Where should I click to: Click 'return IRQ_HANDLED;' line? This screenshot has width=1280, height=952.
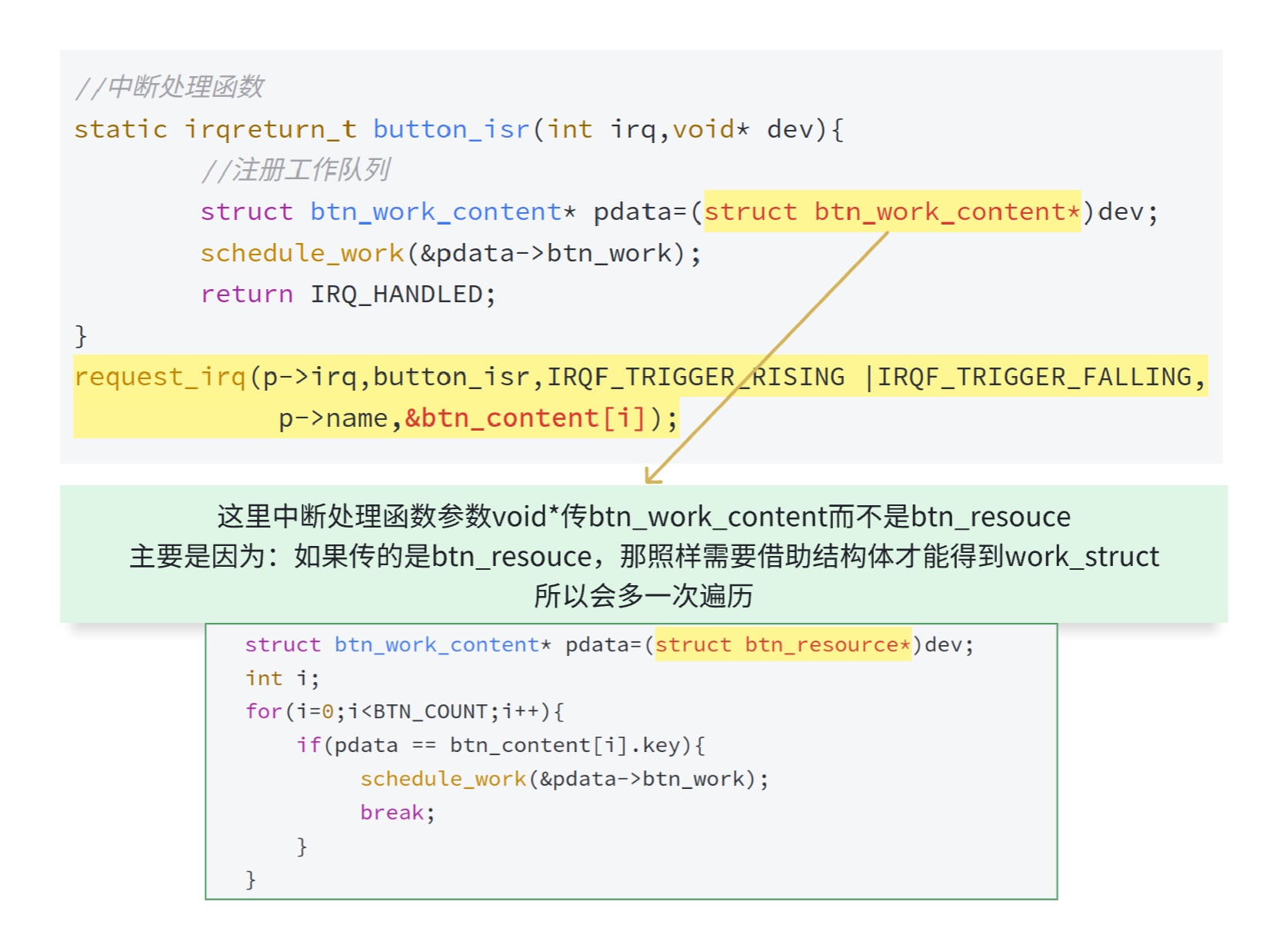[348, 294]
